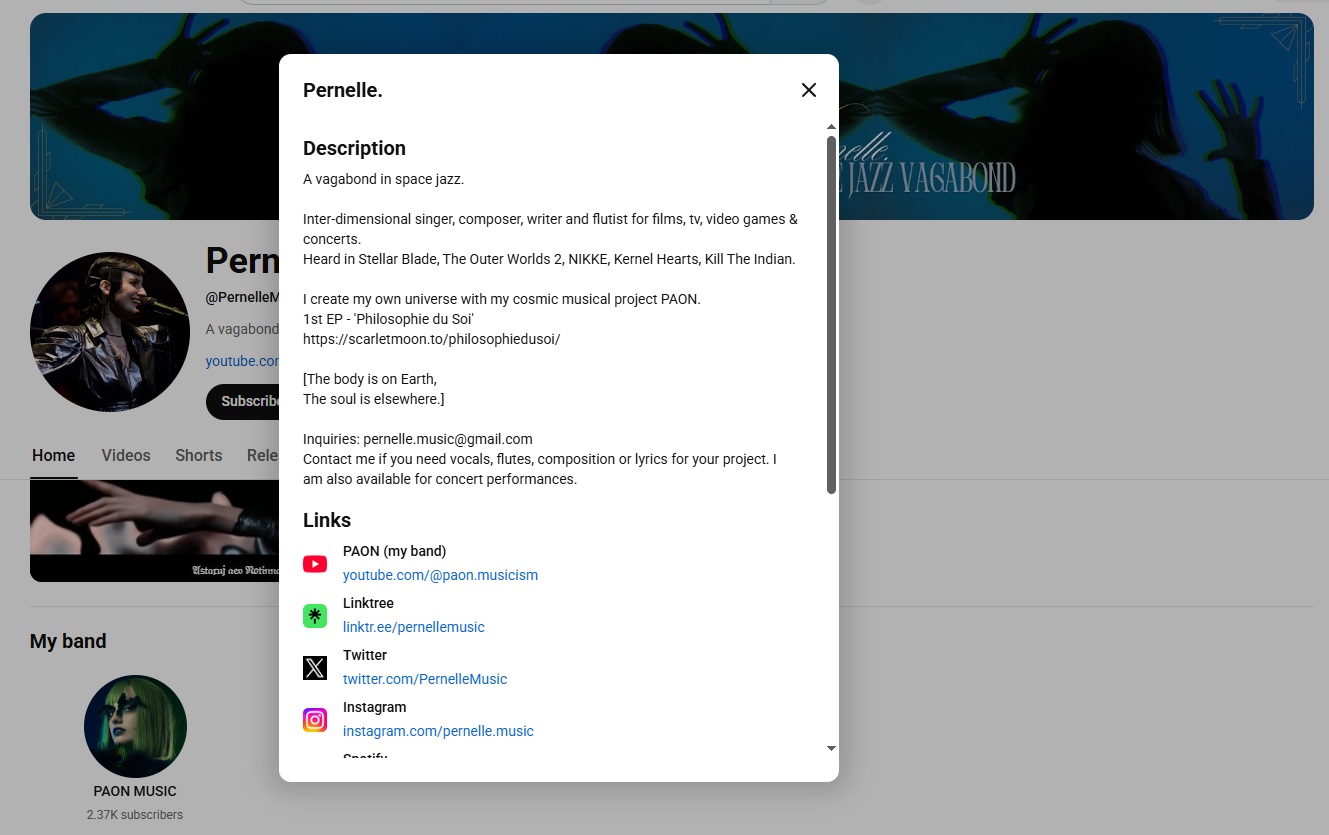This screenshot has height=835, width=1329.
Task: Open the youtube.com/@paon.musicism link
Action: (440, 575)
